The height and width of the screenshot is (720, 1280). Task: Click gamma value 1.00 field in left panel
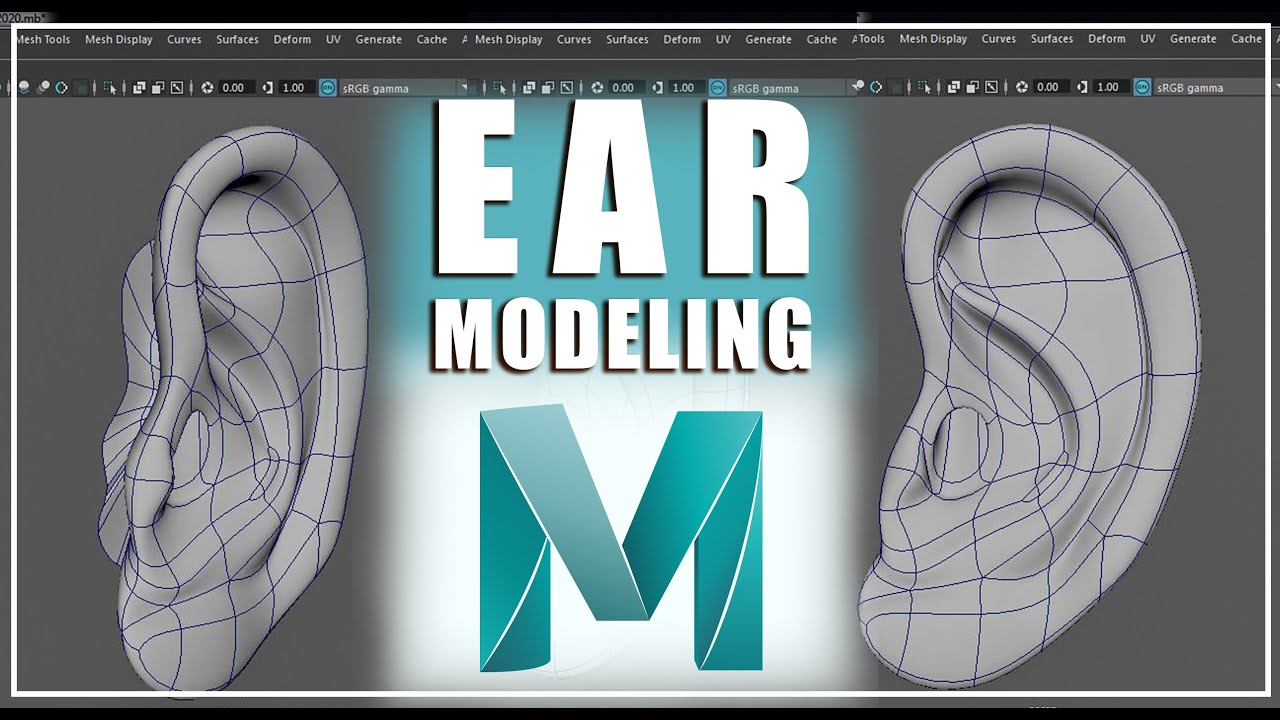point(296,88)
